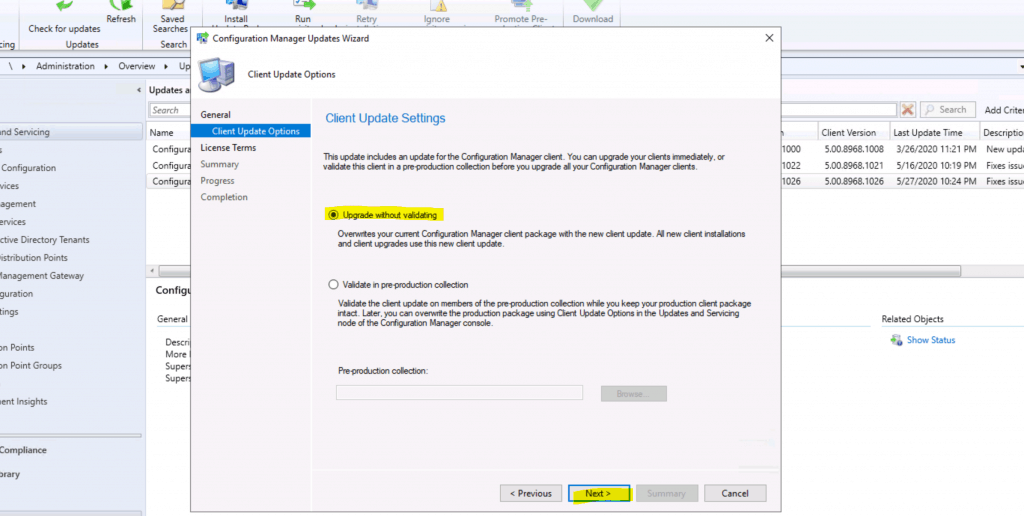Collapse the navigation pane with the arrow

click(x=138, y=89)
